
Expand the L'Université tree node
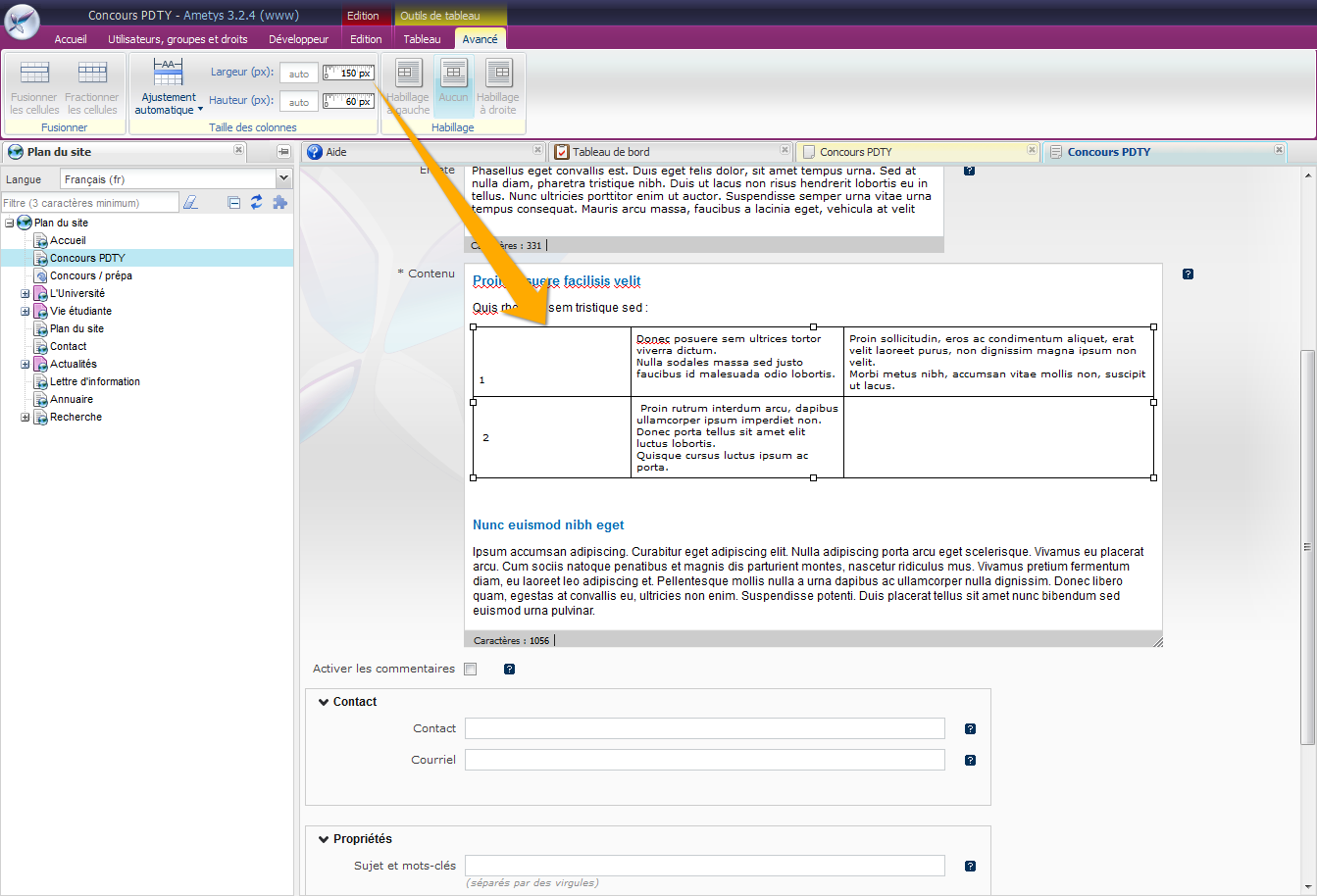point(25,294)
